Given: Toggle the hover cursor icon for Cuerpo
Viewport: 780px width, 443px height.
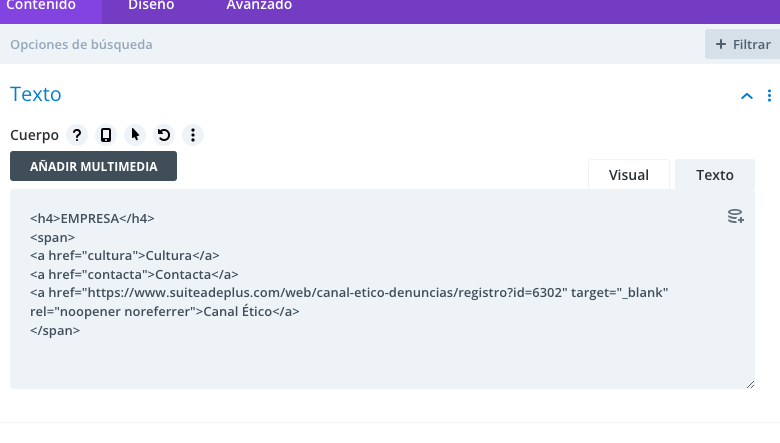Looking at the screenshot, I should coord(135,135).
